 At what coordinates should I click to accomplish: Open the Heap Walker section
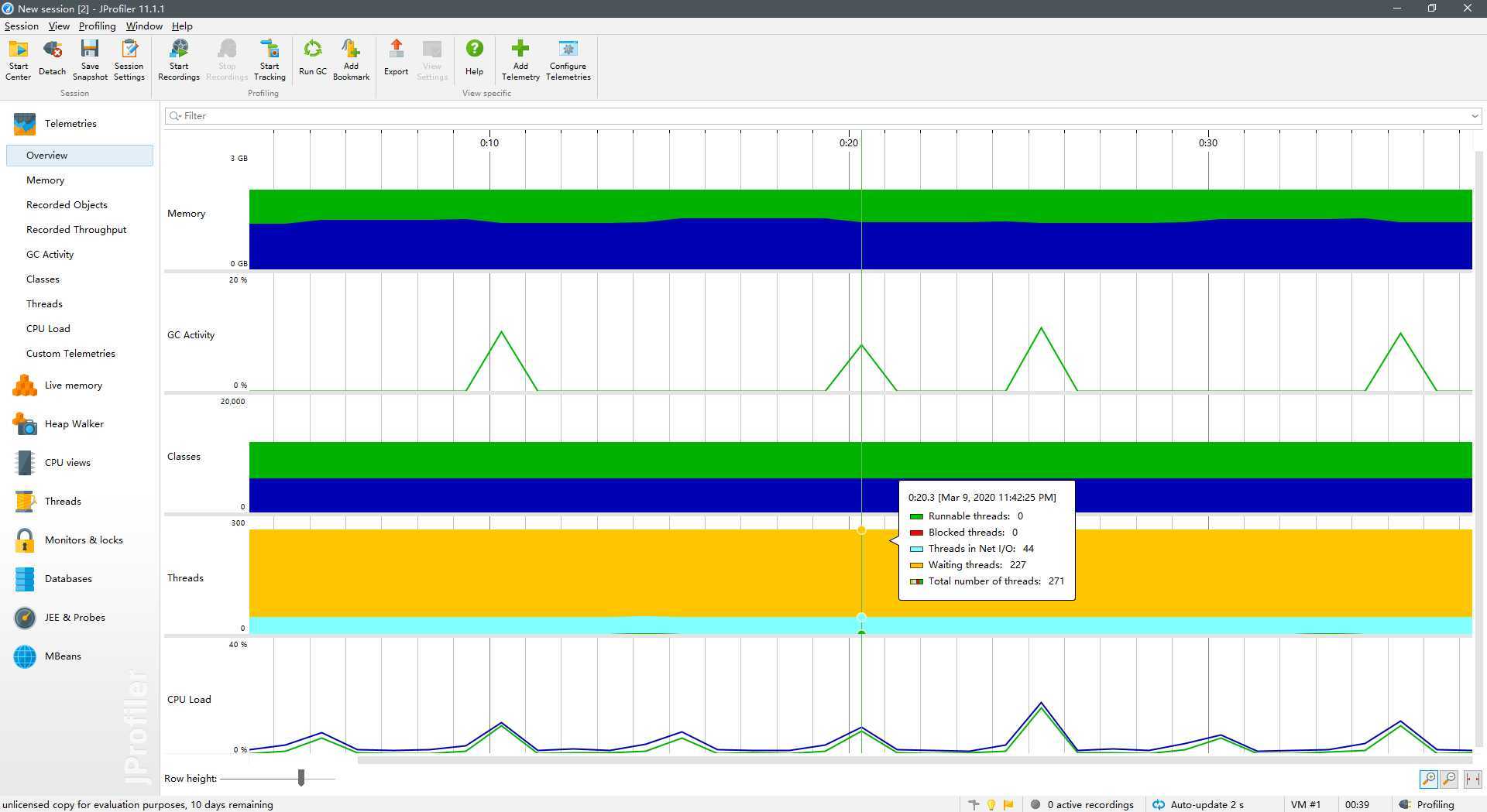click(x=74, y=423)
